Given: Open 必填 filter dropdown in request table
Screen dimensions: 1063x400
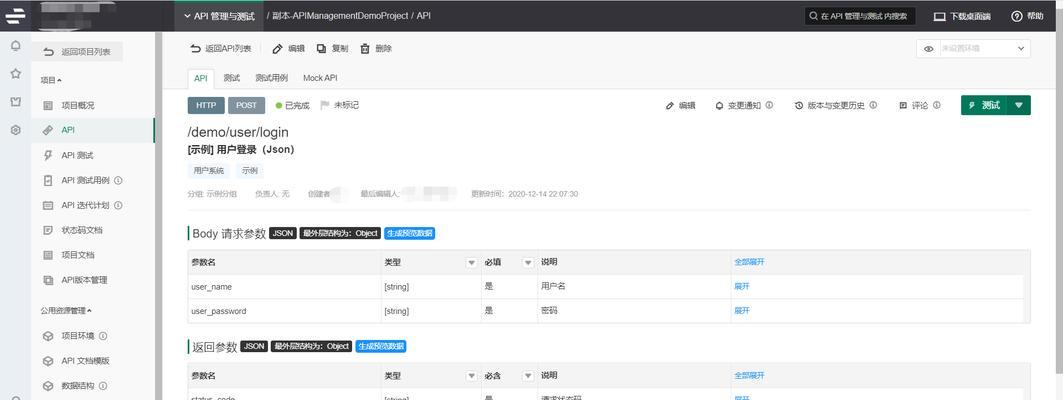Looking at the screenshot, I should click(x=528, y=263).
